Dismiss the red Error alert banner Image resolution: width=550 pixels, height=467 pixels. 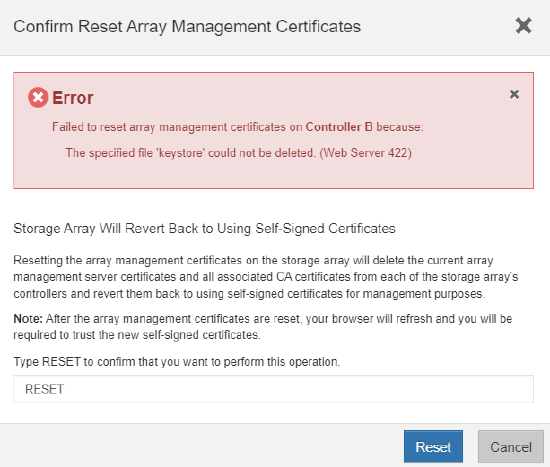(514, 94)
